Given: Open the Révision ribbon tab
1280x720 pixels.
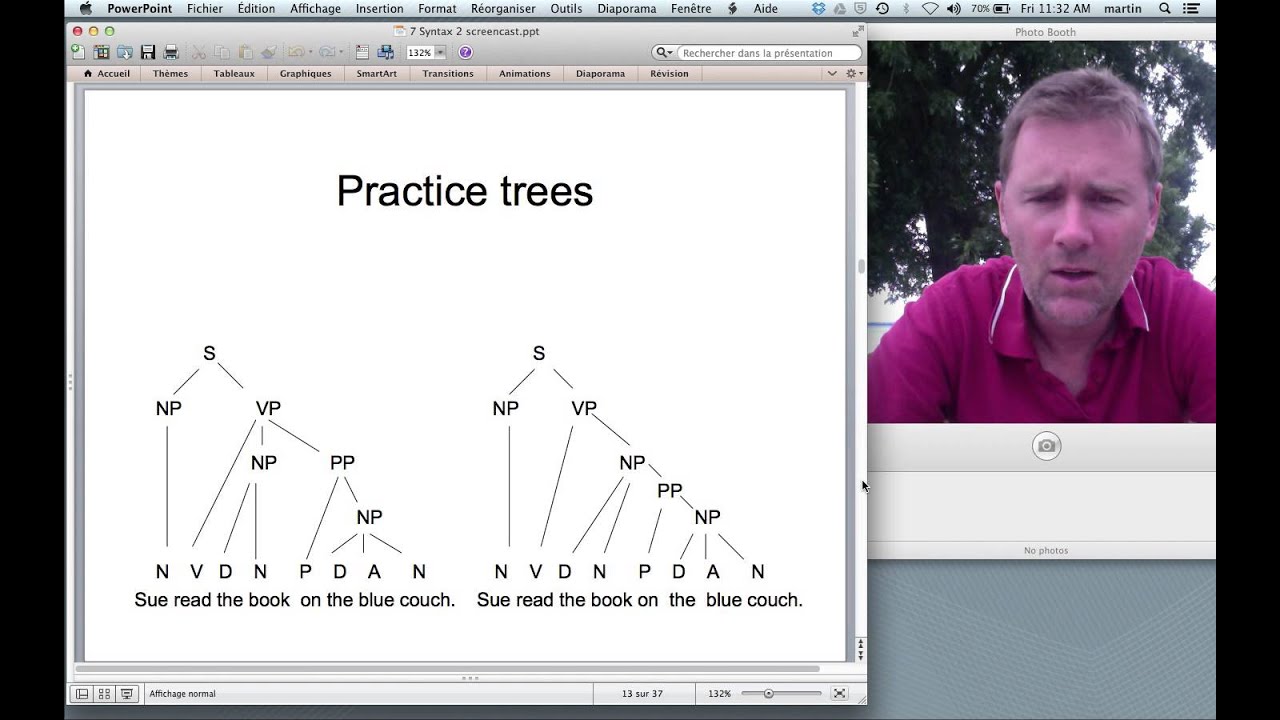Looking at the screenshot, I should click(669, 73).
